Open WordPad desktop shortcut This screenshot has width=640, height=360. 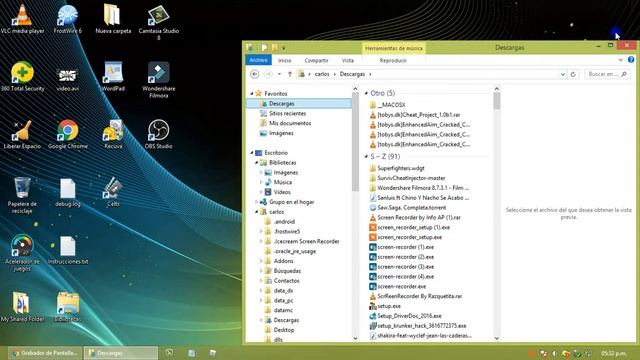[113, 77]
